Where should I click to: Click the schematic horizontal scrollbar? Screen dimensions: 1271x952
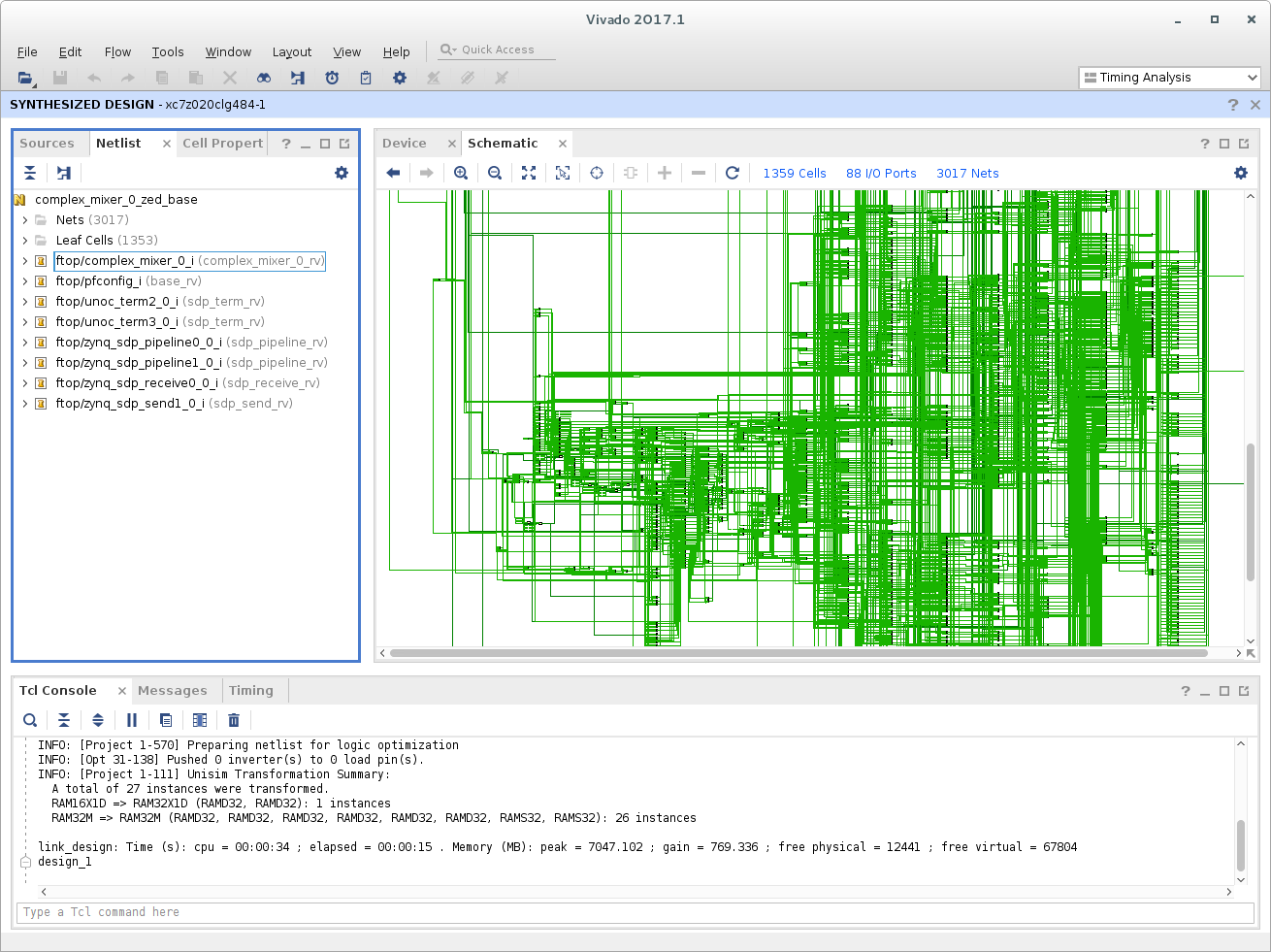(x=798, y=653)
